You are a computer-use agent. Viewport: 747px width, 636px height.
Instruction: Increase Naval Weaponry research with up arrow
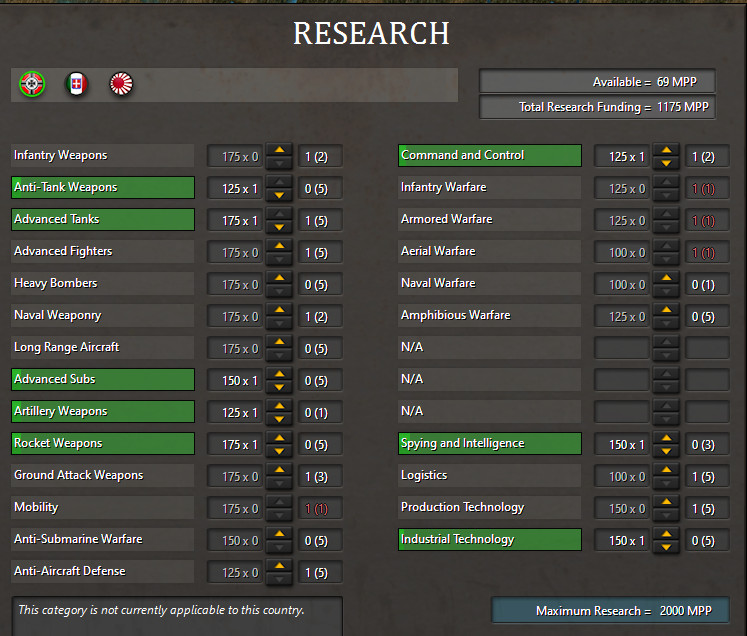coord(280,309)
